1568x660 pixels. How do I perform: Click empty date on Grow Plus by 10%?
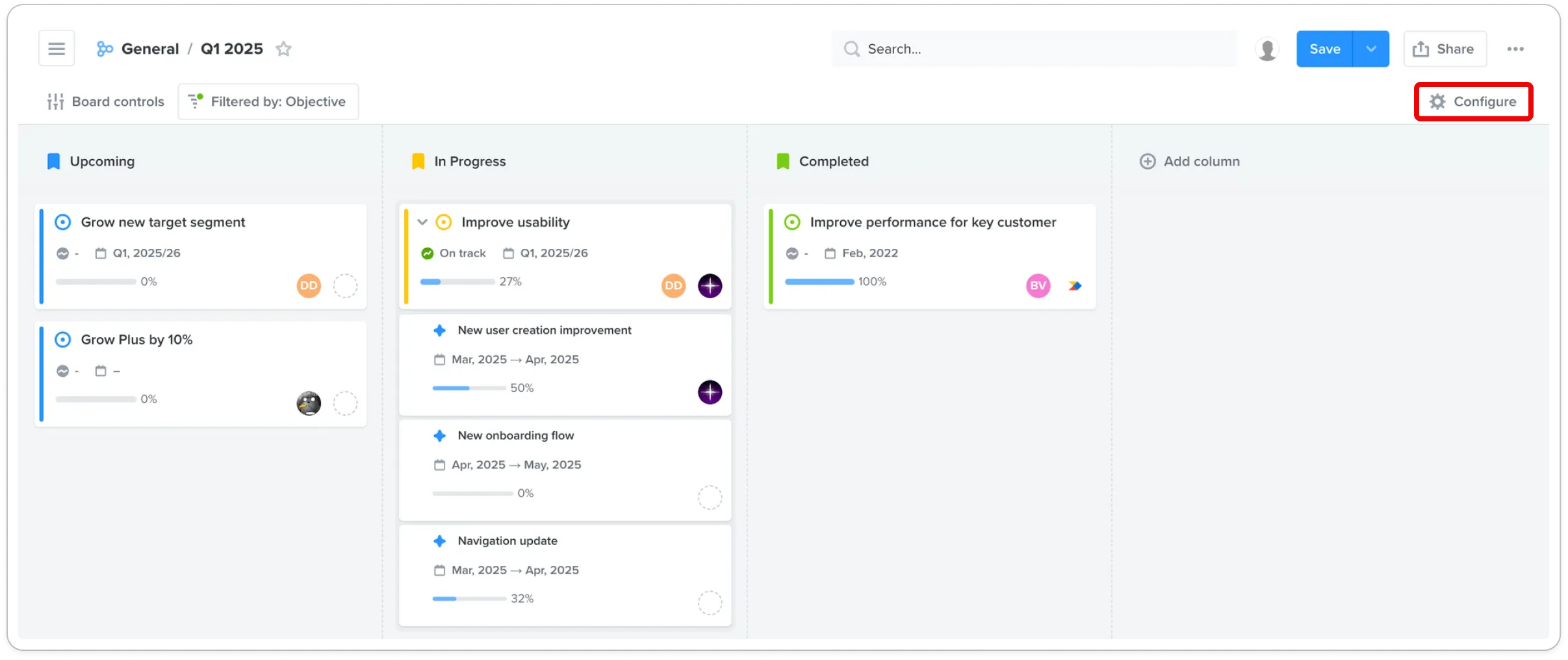coord(108,371)
